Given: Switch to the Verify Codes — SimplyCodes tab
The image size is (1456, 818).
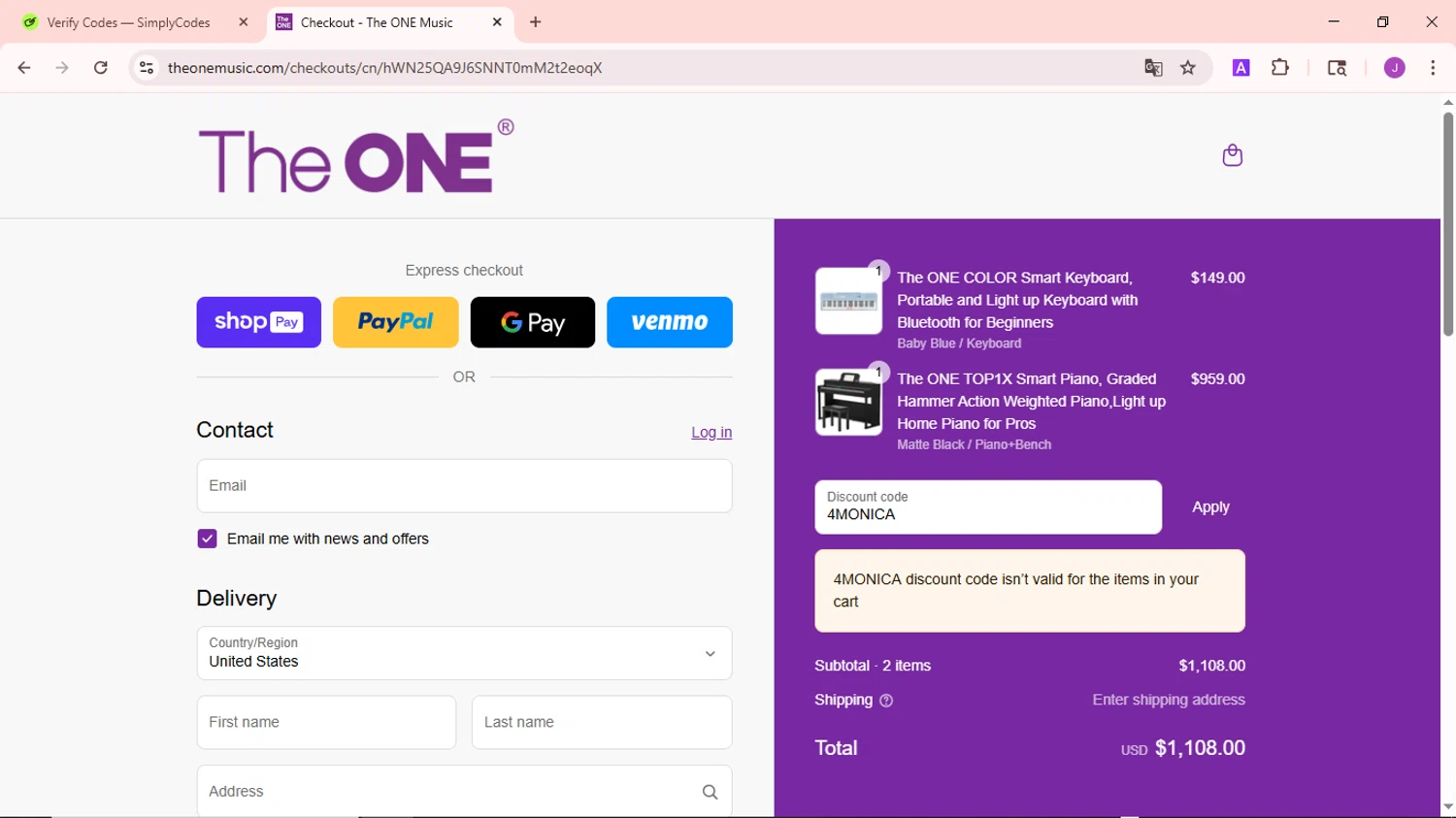Looking at the screenshot, I should (130, 22).
